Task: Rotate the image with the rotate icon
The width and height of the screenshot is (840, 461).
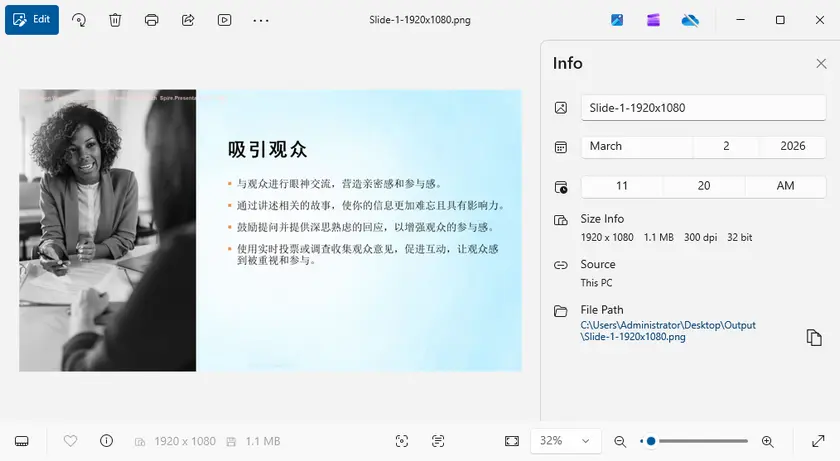Action: point(79,20)
